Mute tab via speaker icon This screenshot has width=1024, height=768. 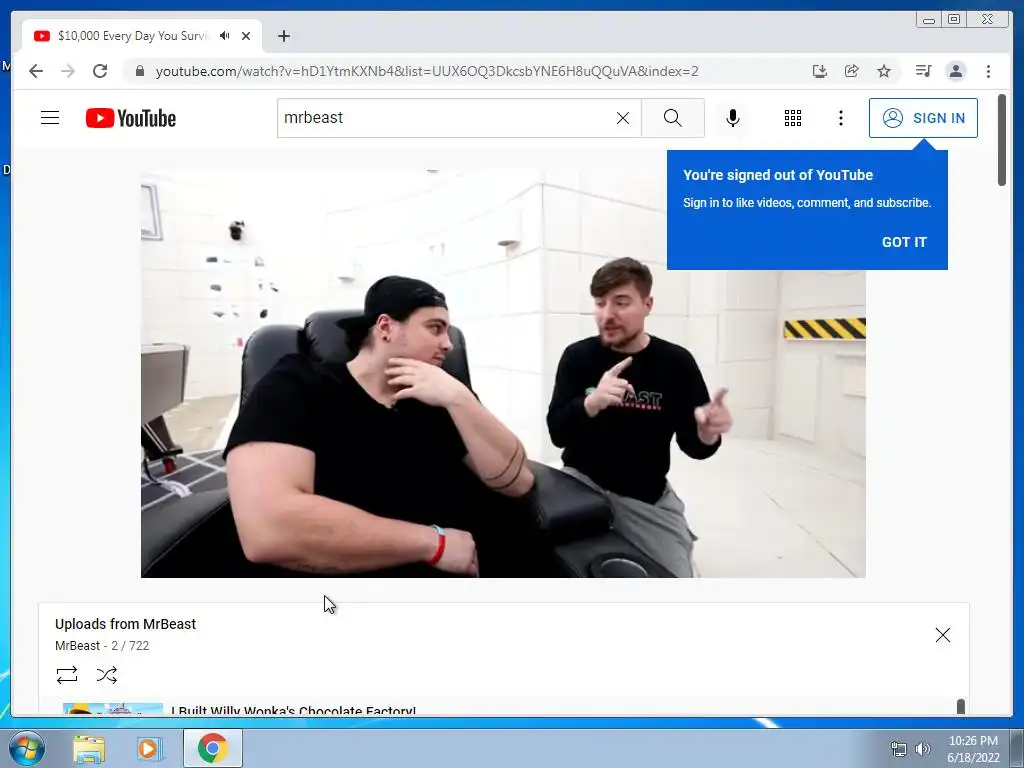tap(225, 36)
